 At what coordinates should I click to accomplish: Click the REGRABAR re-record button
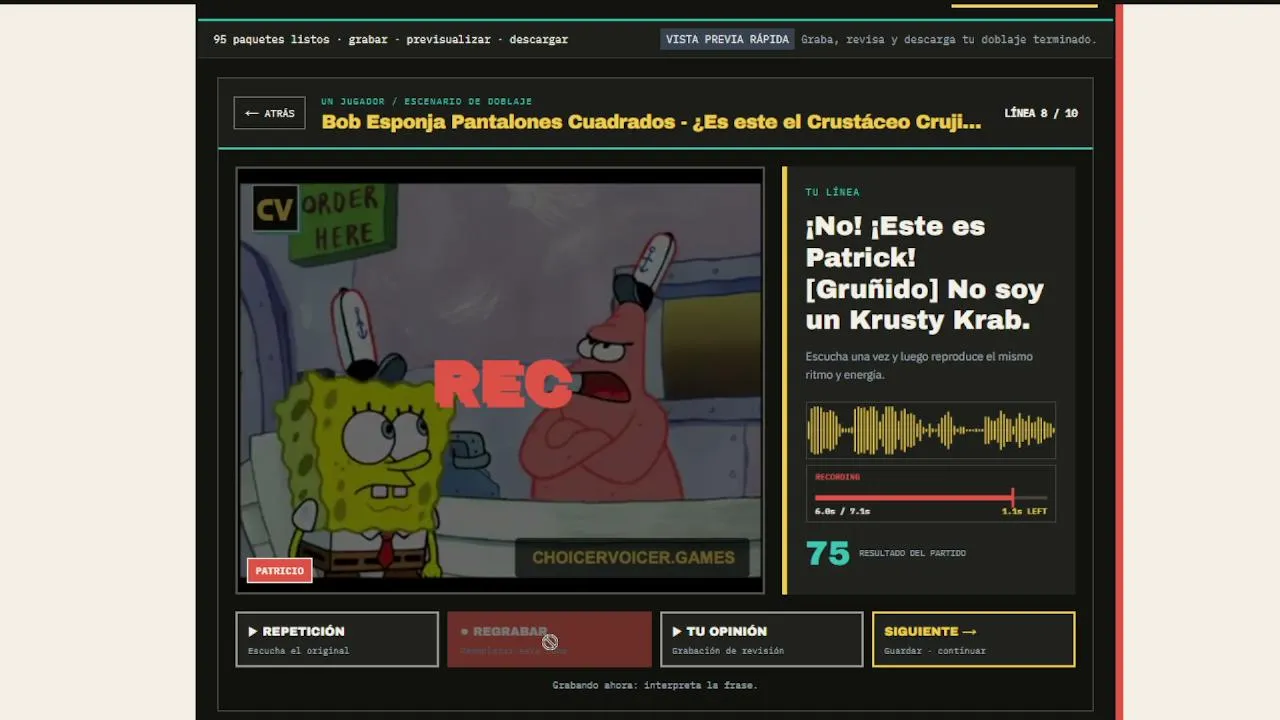coord(549,639)
